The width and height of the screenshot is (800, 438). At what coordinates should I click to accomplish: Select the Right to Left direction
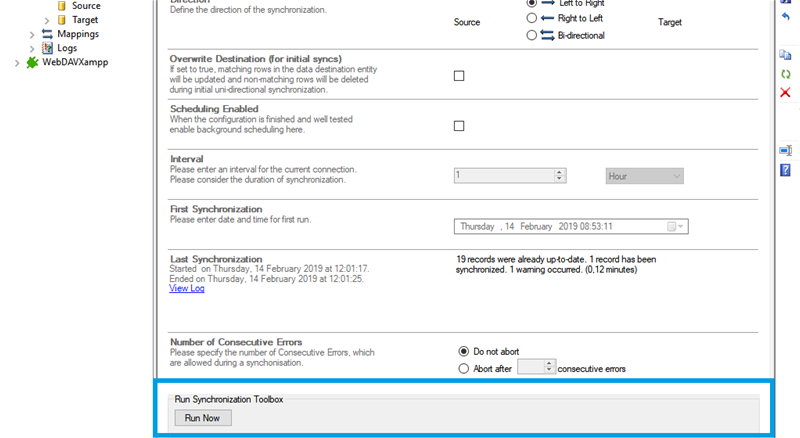(531, 19)
